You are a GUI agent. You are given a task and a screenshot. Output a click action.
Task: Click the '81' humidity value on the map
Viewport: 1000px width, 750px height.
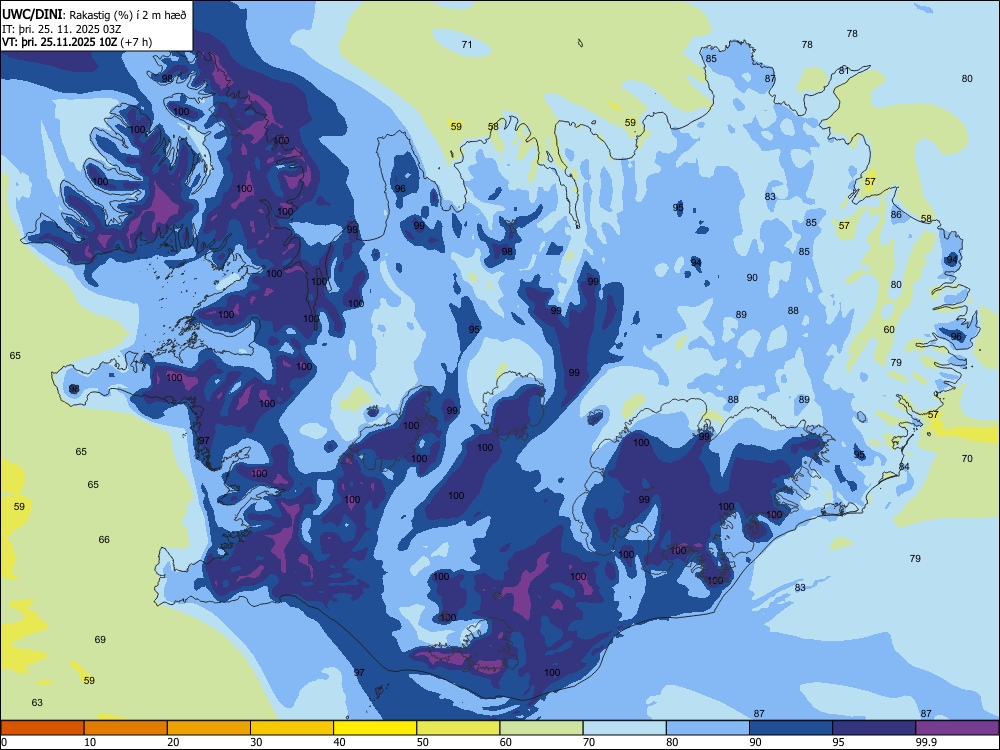tap(844, 71)
